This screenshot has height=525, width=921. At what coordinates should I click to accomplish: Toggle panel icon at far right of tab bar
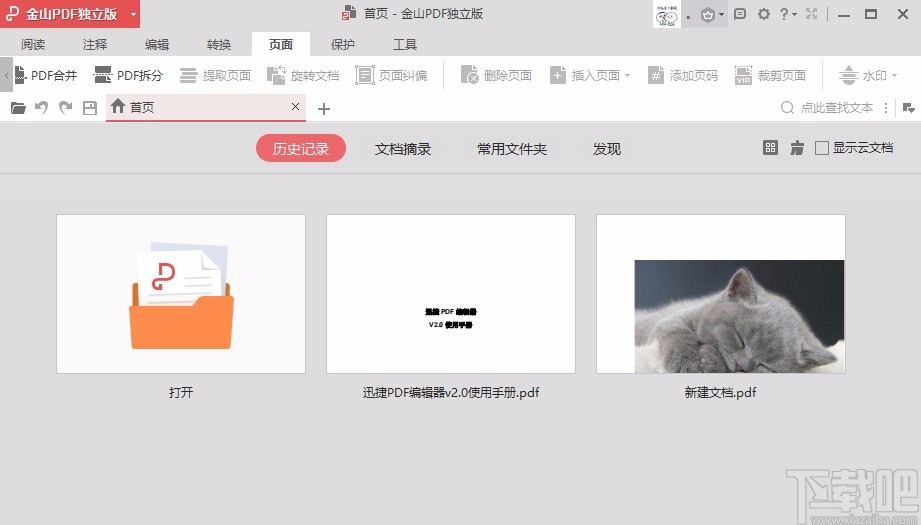coord(909,108)
